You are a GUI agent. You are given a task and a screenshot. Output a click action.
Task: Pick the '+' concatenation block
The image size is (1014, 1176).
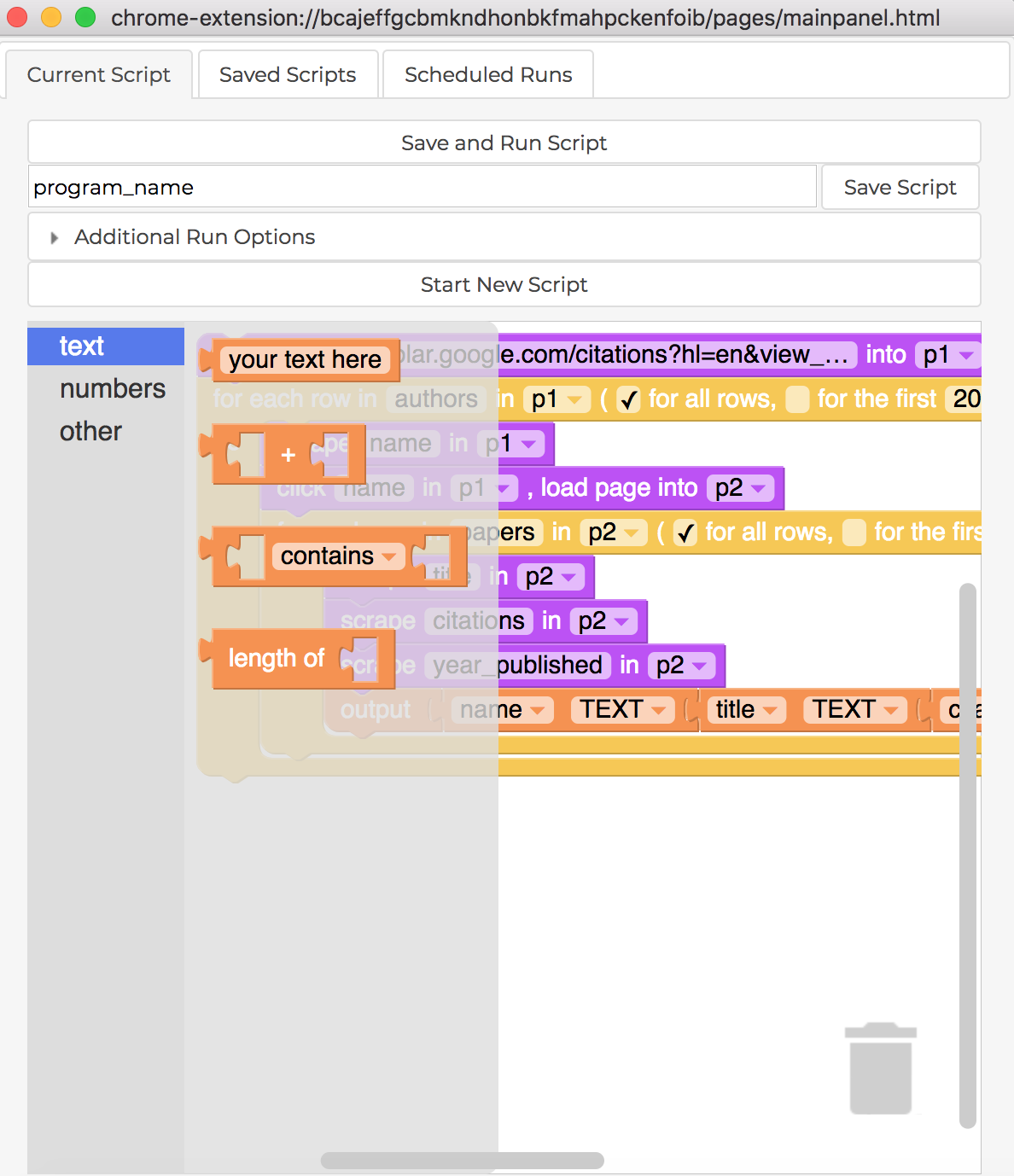click(288, 455)
